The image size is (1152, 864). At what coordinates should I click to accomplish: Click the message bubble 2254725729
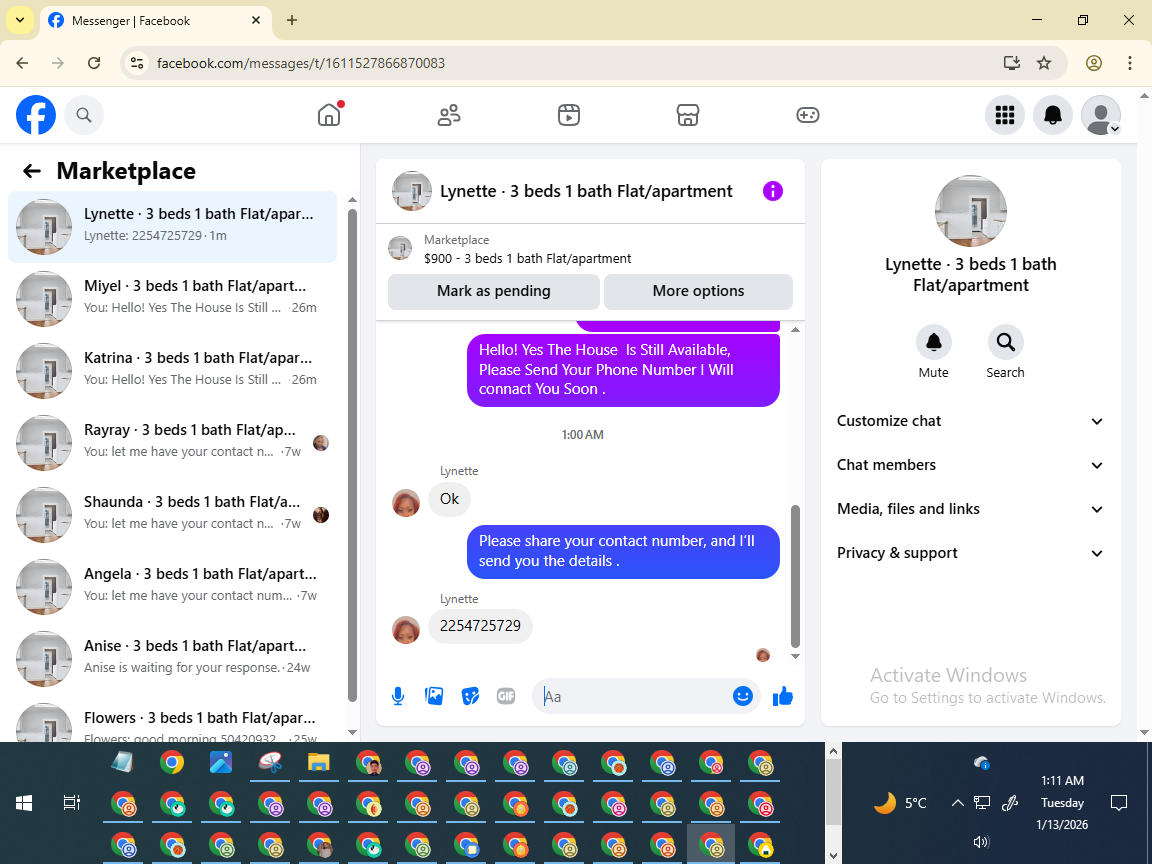[x=480, y=626]
